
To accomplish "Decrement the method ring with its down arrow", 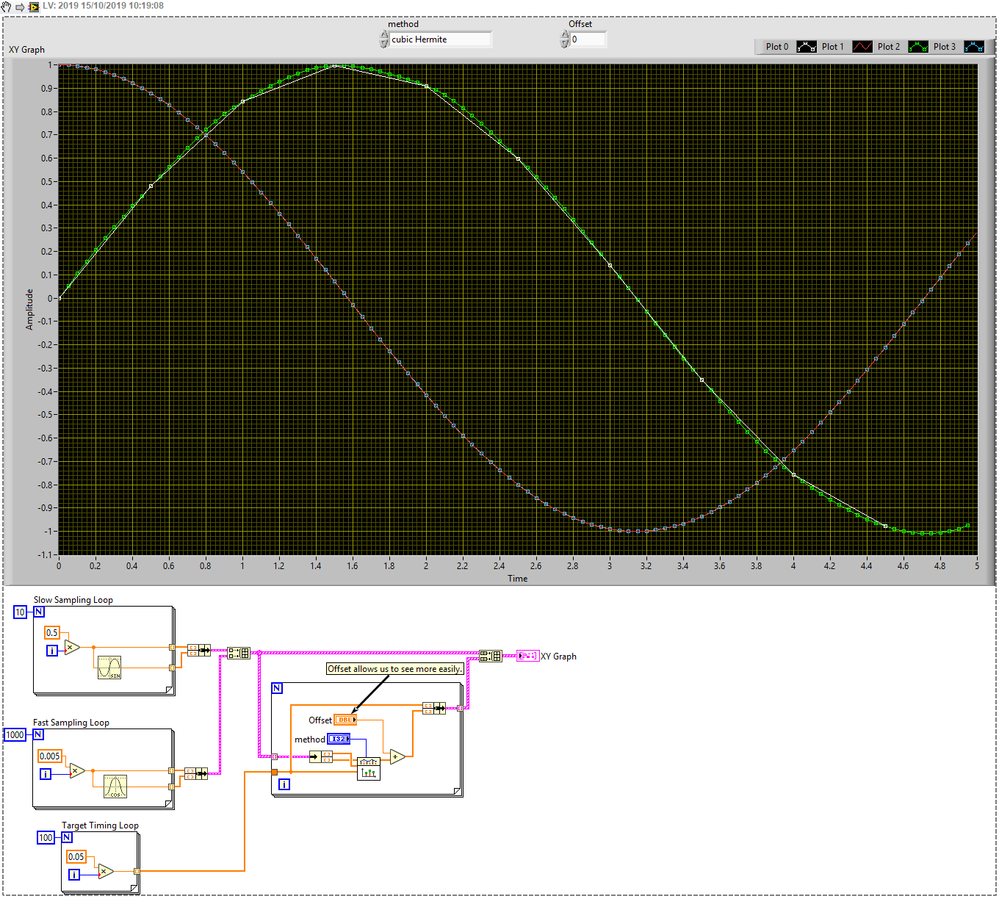I will click(384, 44).
